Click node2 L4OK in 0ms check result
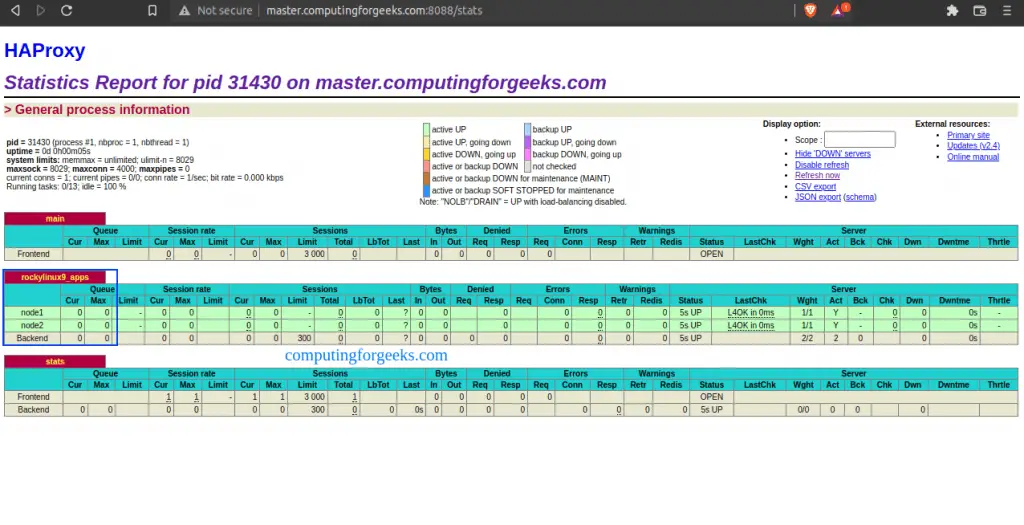 pyautogui.click(x=750, y=325)
